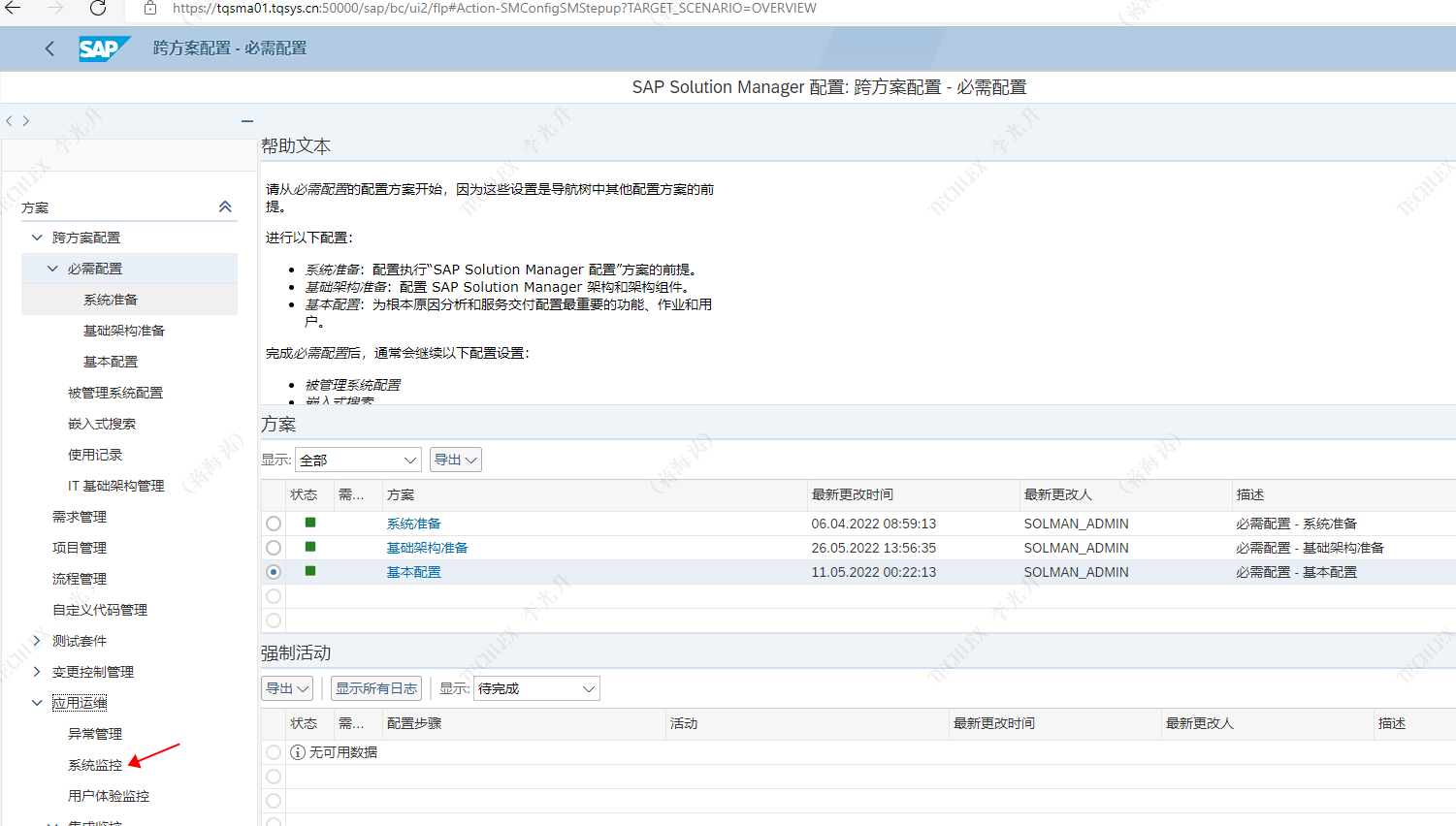Reload the page with browser refresh icon
1456x826 pixels.
click(x=98, y=9)
